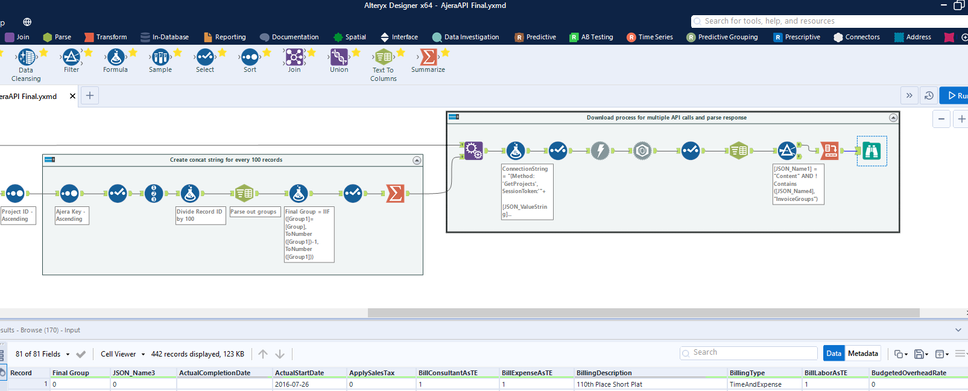Screen dimensions: 968x391
Task: Select the green Browse binoculars node
Action: pyautogui.click(x=872, y=151)
